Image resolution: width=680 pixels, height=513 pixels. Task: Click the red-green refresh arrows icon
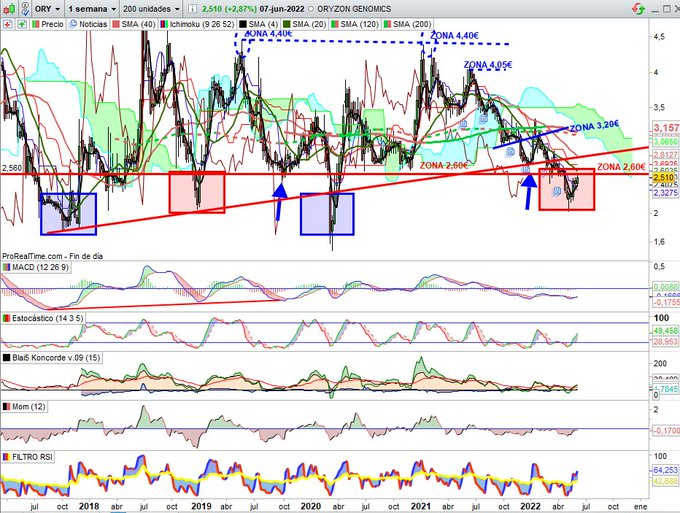coord(638,9)
